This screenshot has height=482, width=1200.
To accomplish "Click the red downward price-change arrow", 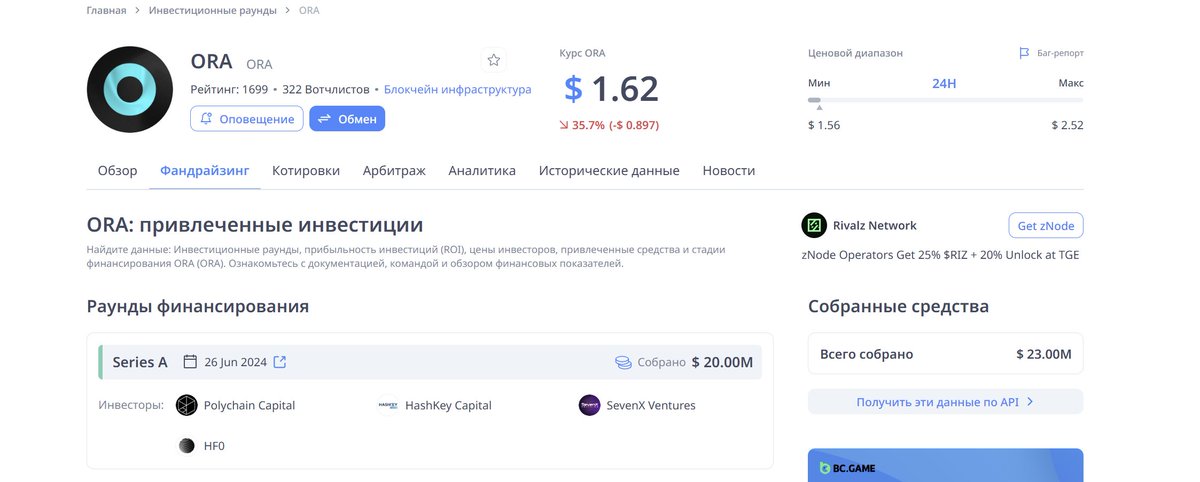I will coord(564,125).
